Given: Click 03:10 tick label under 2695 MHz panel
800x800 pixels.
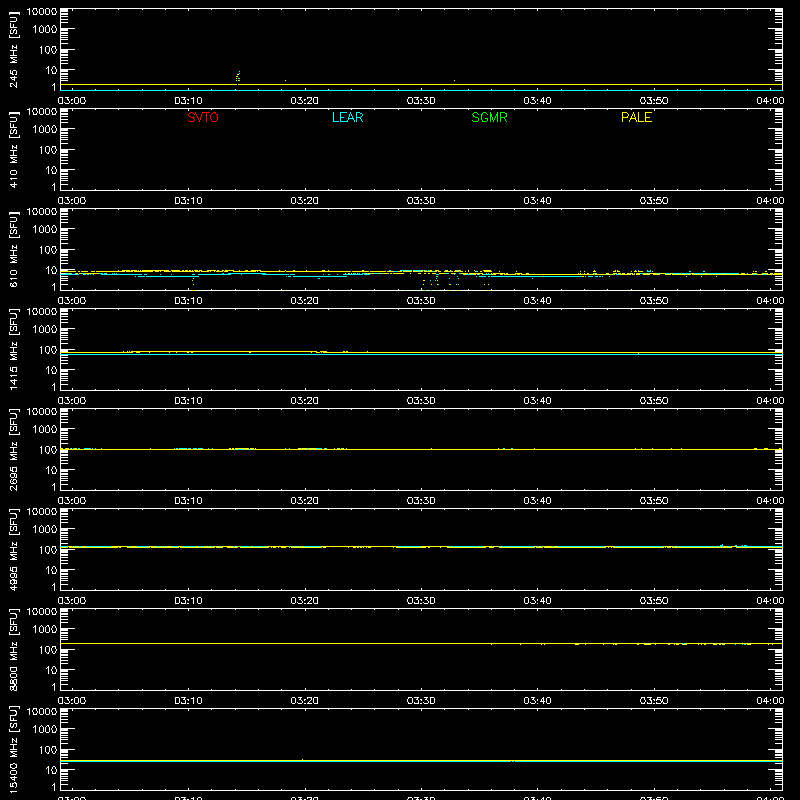Looking at the screenshot, I should click(x=188, y=501).
